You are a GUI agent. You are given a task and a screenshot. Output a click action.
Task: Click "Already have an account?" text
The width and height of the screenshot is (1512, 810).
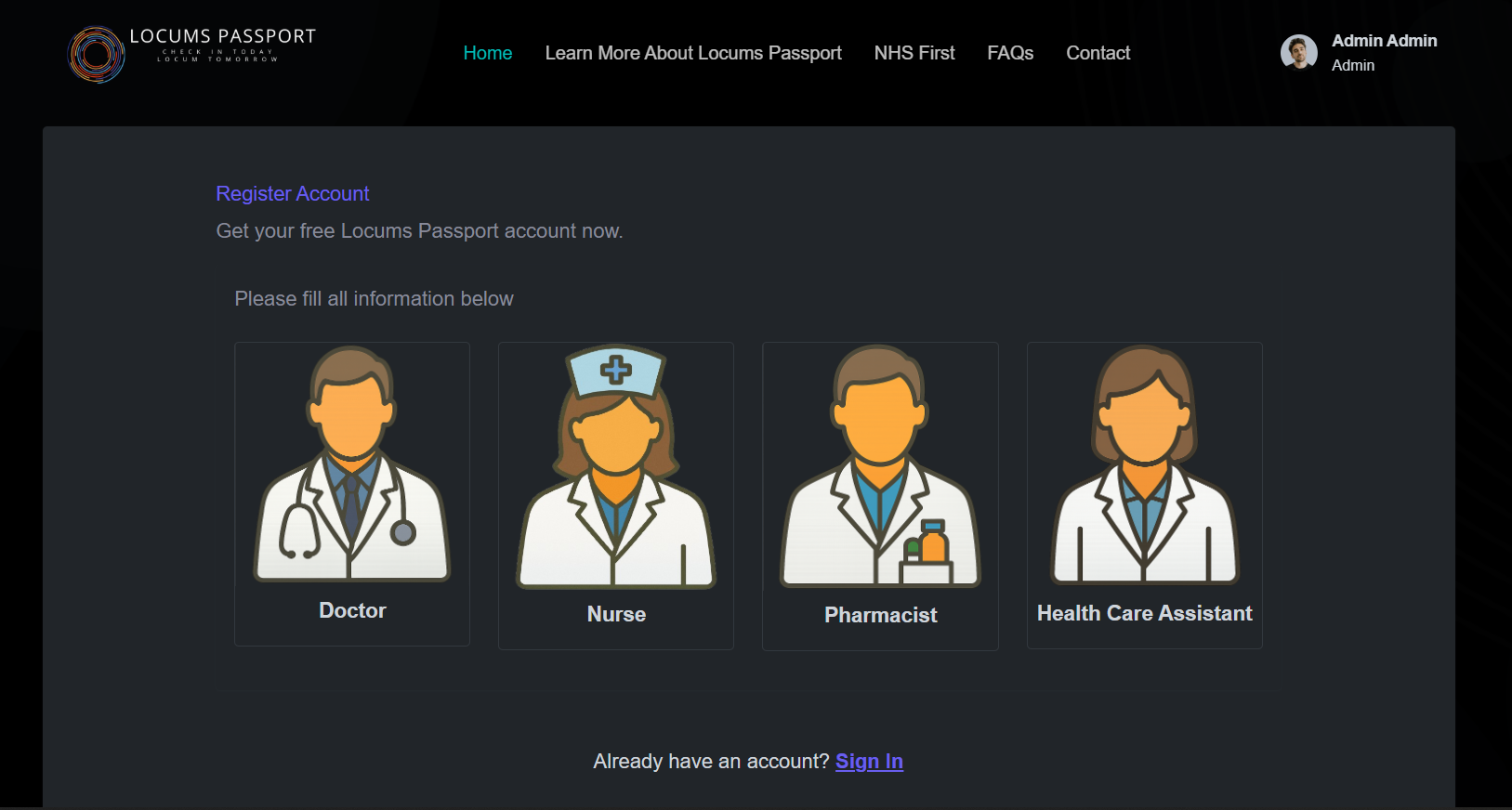711,762
